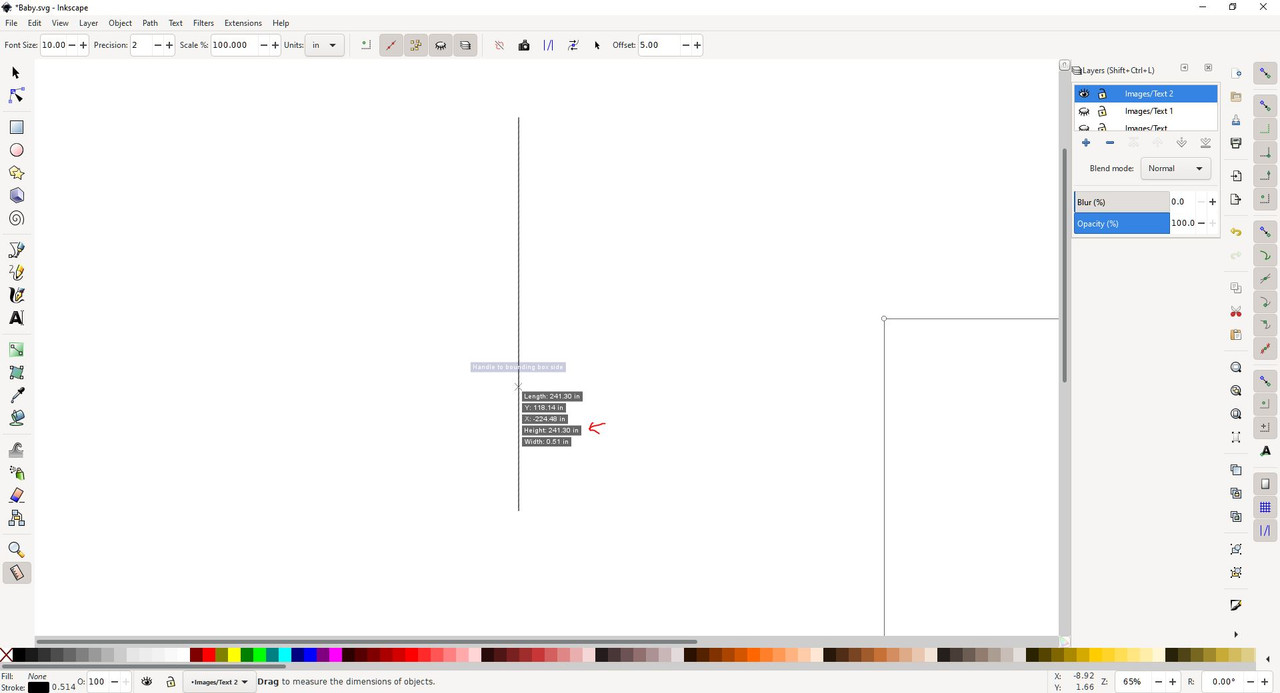This screenshot has width=1280, height=693.
Task: Click the Text and Font dialog icon
Action: (1265, 451)
